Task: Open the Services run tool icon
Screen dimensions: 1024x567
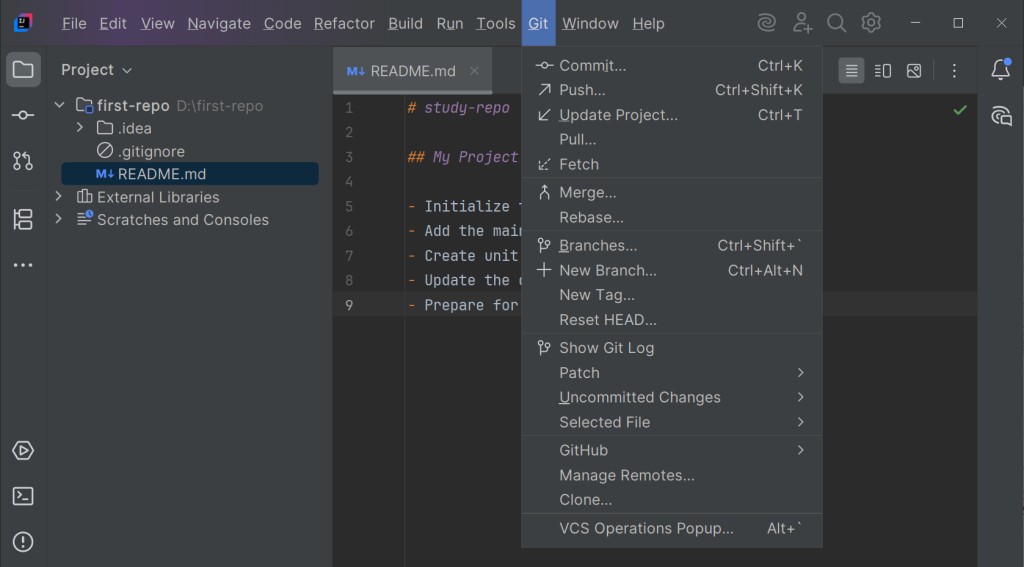Action: (x=23, y=451)
